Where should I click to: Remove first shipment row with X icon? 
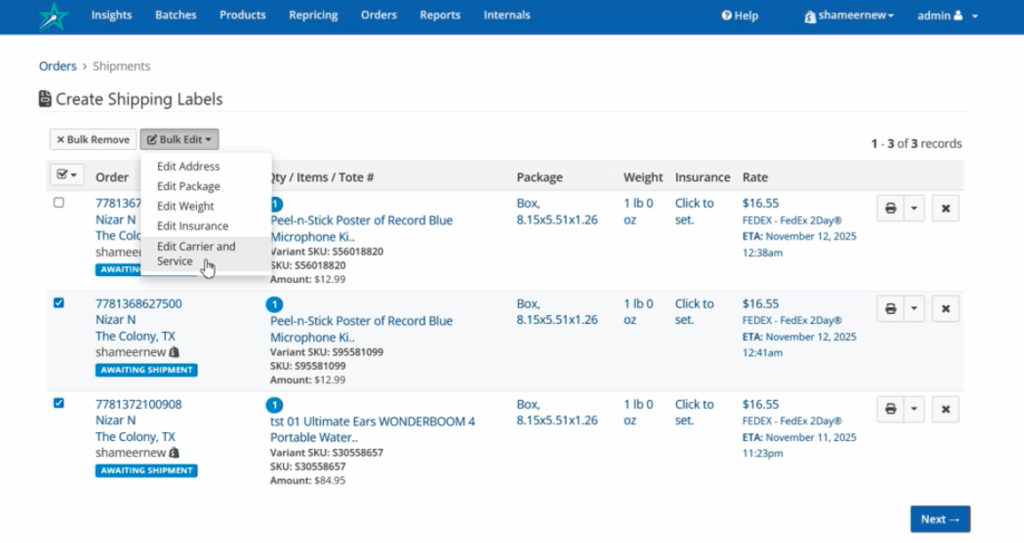945,207
